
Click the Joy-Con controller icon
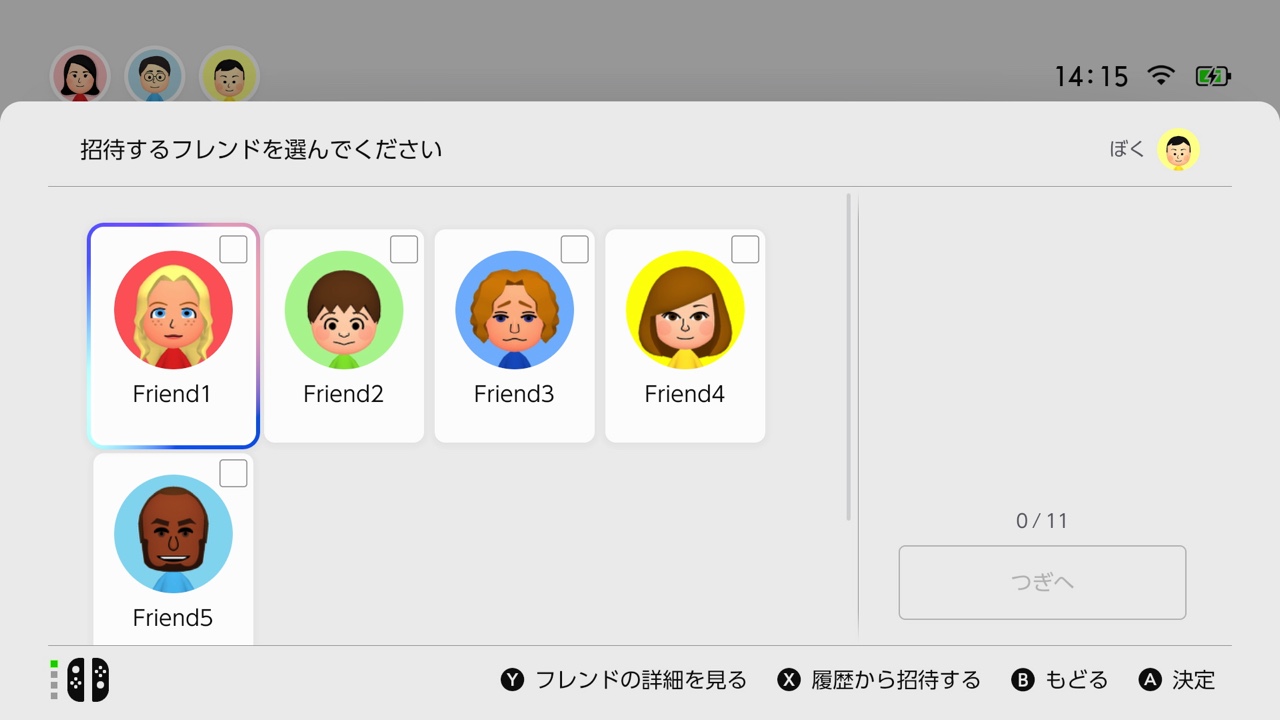pyautogui.click(x=88, y=680)
